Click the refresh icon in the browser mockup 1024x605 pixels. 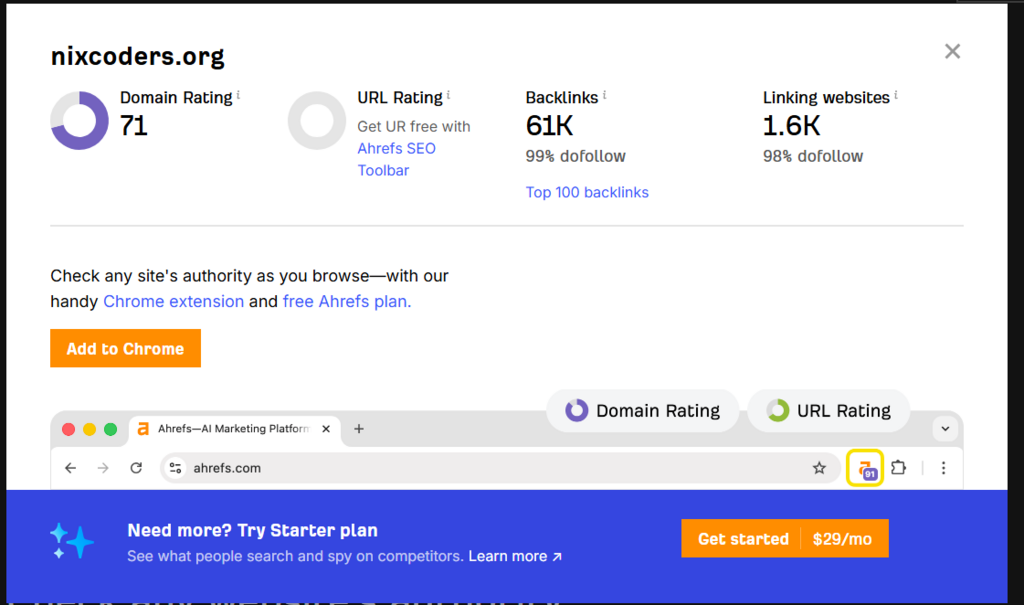pyautogui.click(x=136, y=467)
